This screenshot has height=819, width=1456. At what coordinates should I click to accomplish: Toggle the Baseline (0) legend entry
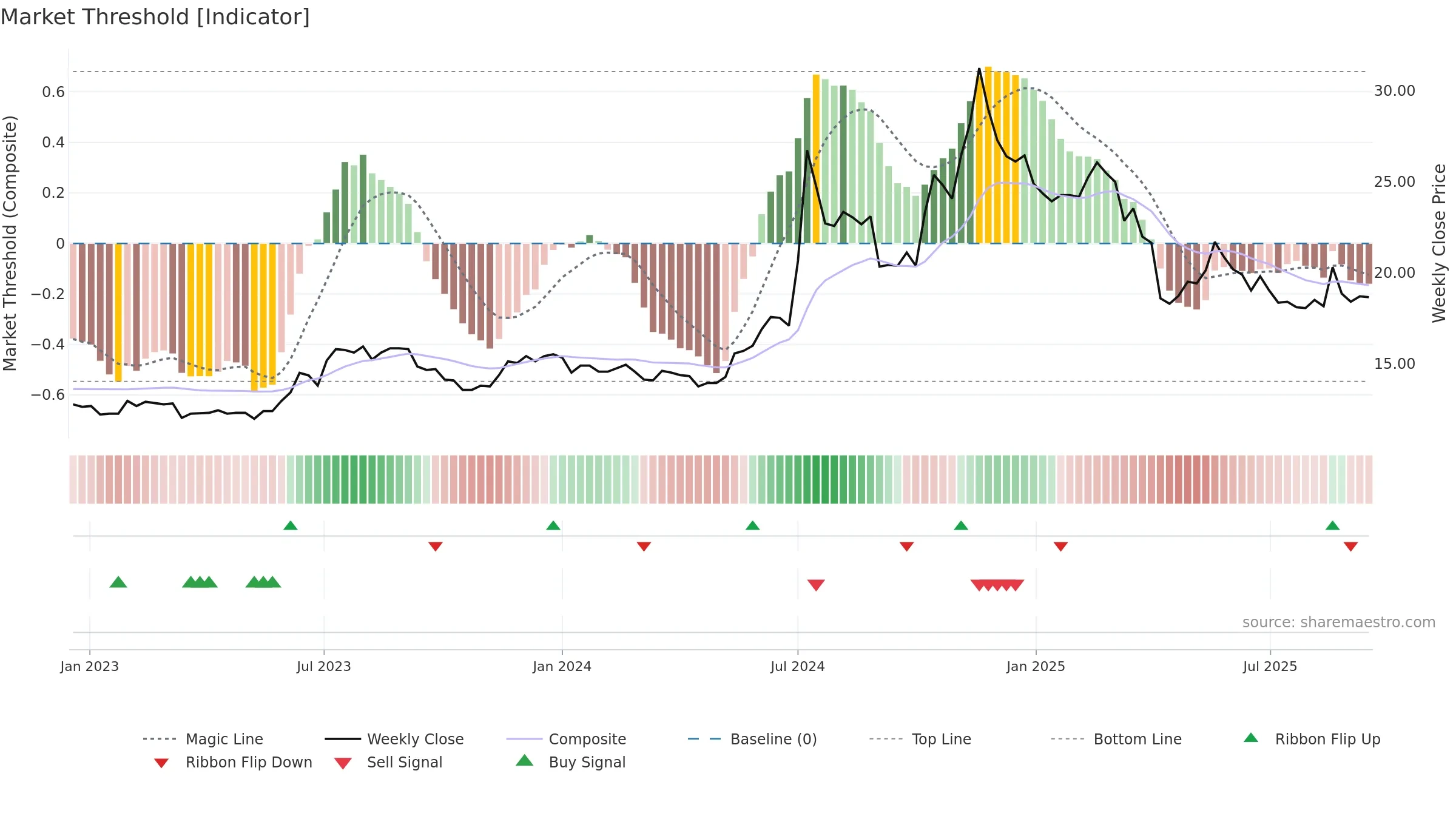pos(752,739)
